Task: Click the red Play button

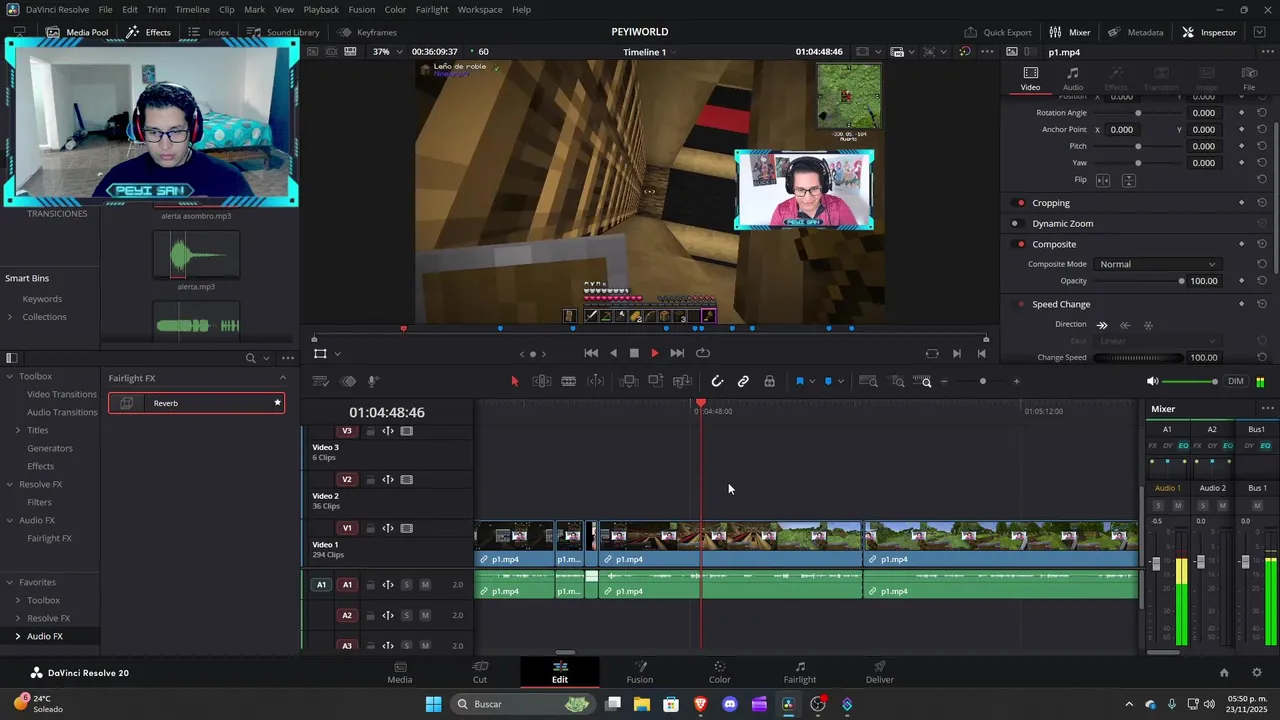Action: [x=655, y=353]
